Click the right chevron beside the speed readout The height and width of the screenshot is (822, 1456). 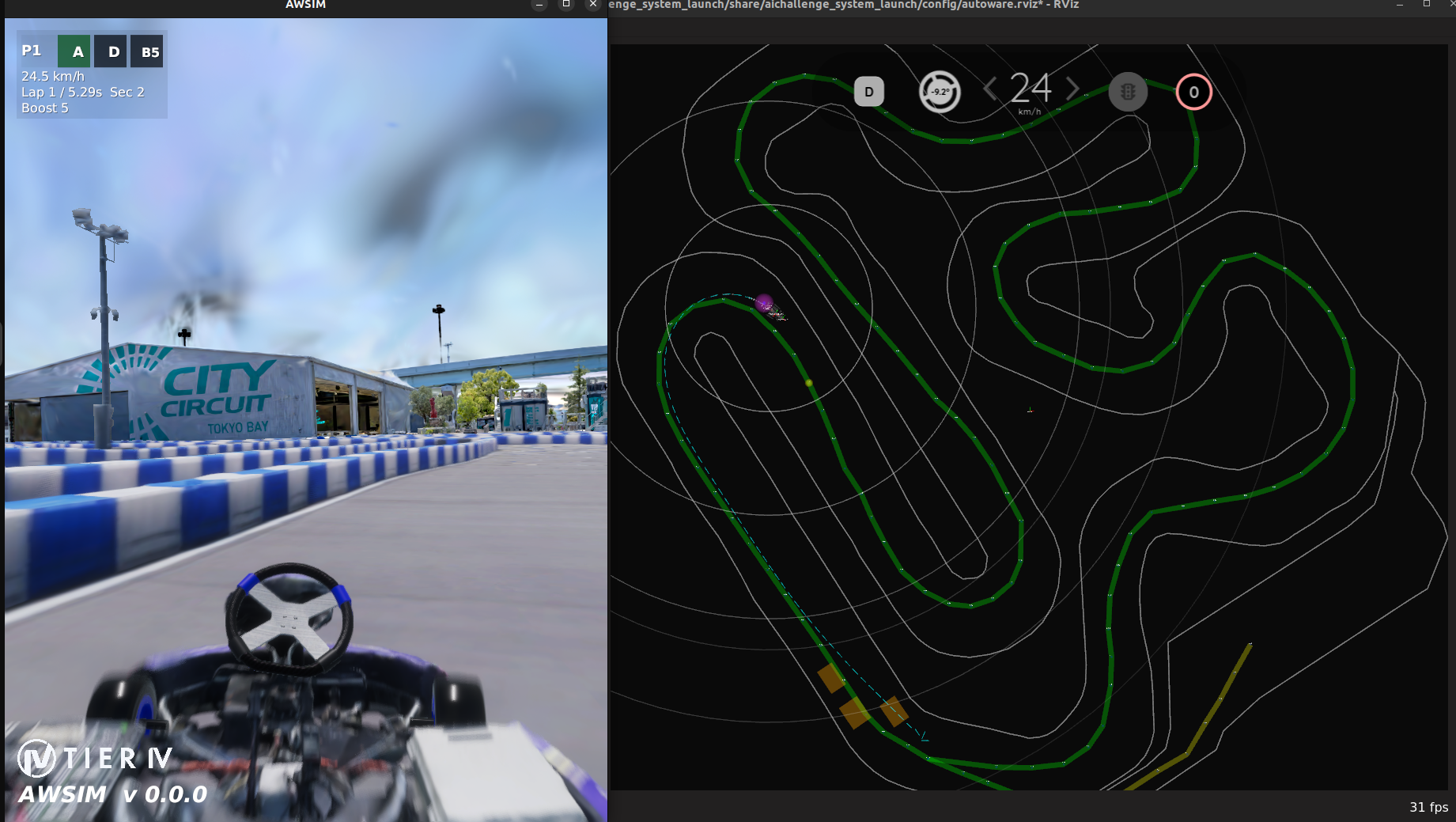coord(1072,89)
